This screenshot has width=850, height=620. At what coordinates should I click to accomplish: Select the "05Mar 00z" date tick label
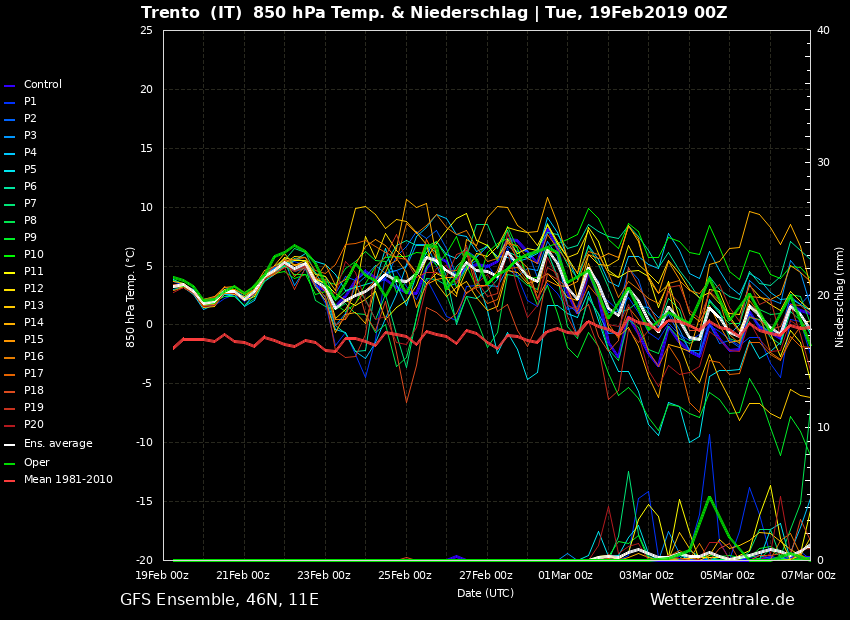point(727,576)
